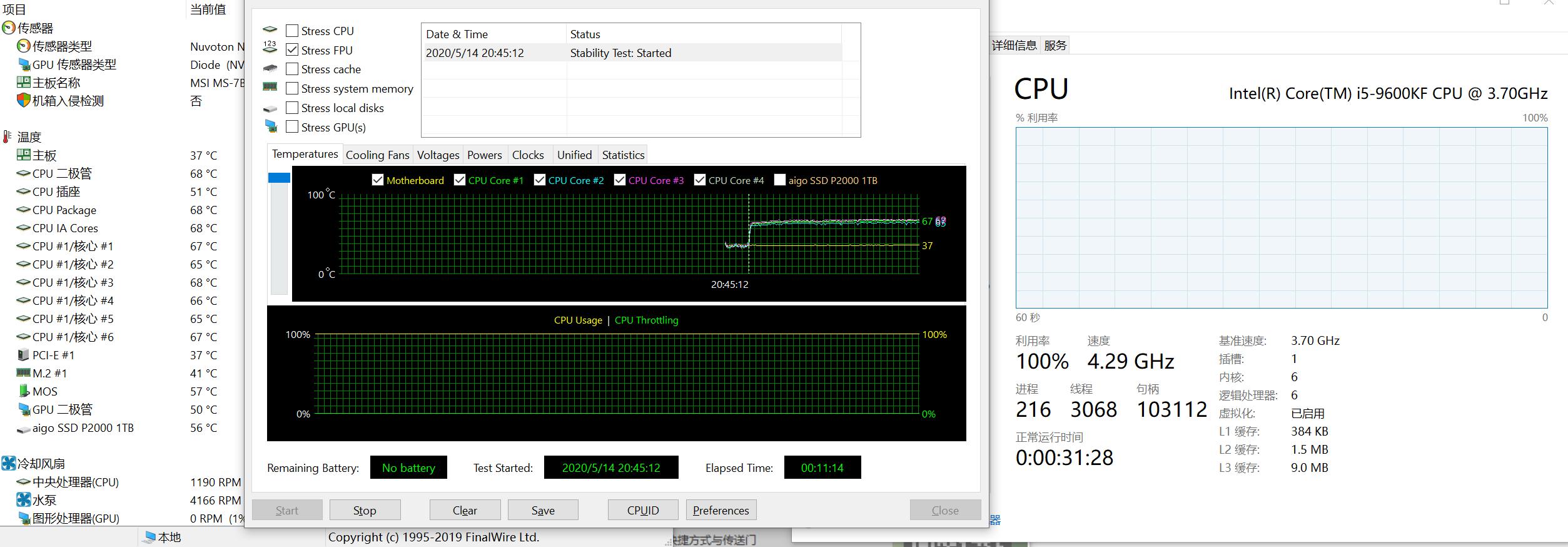Screen dimensions: 1568x547
Task: Click the CPU Package chip icon
Action: pos(24,210)
